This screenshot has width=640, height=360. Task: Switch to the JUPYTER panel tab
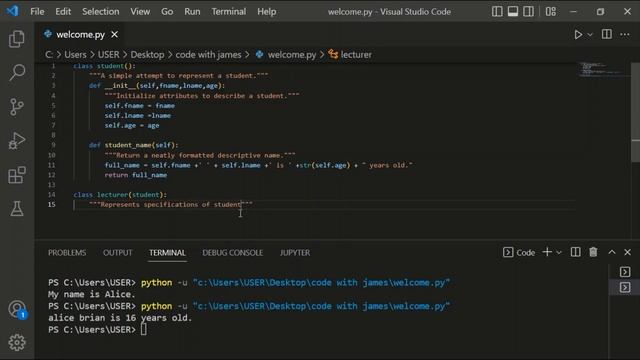coord(295,253)
